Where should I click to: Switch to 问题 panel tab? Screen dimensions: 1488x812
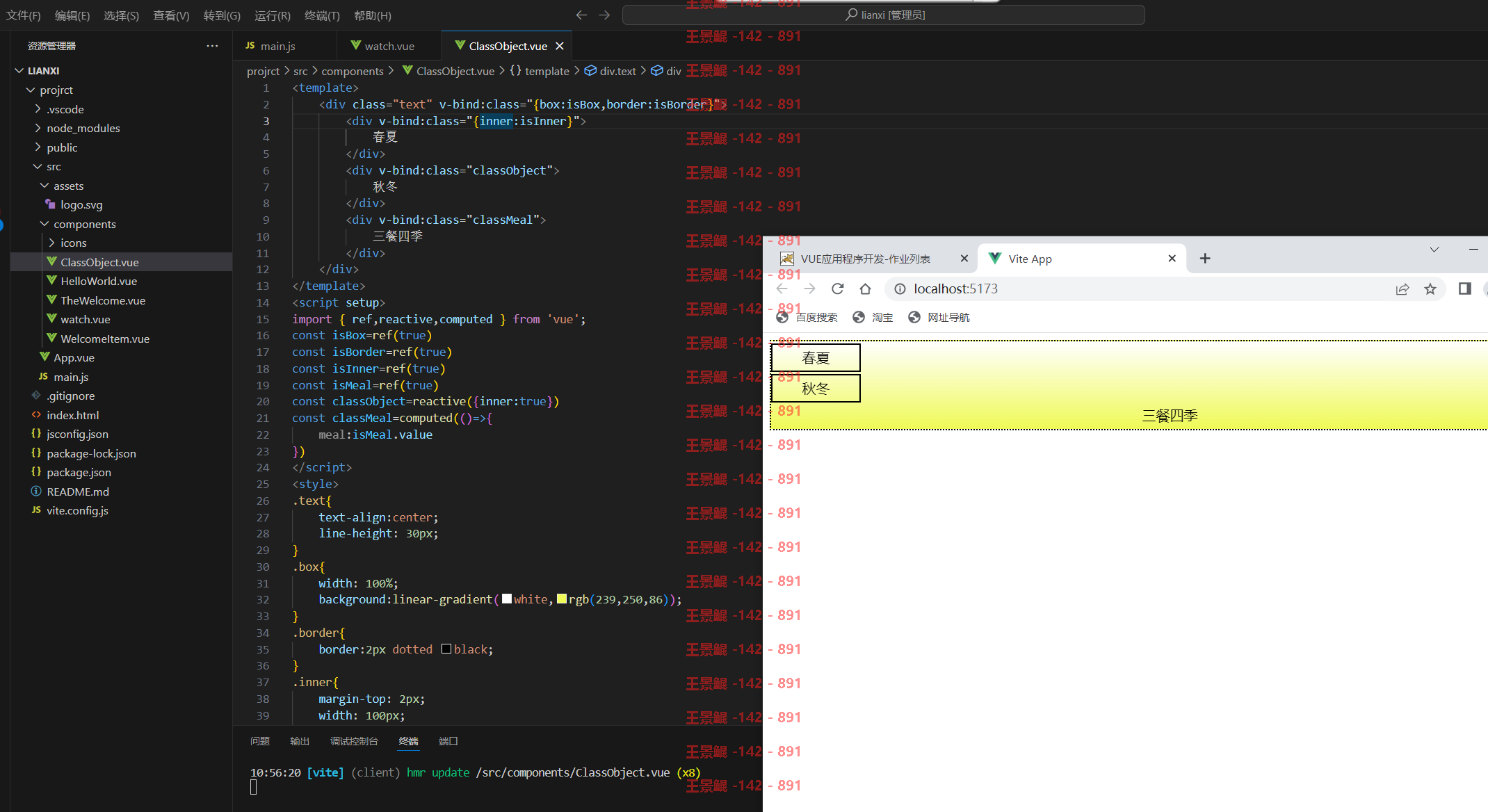point(260,741)
